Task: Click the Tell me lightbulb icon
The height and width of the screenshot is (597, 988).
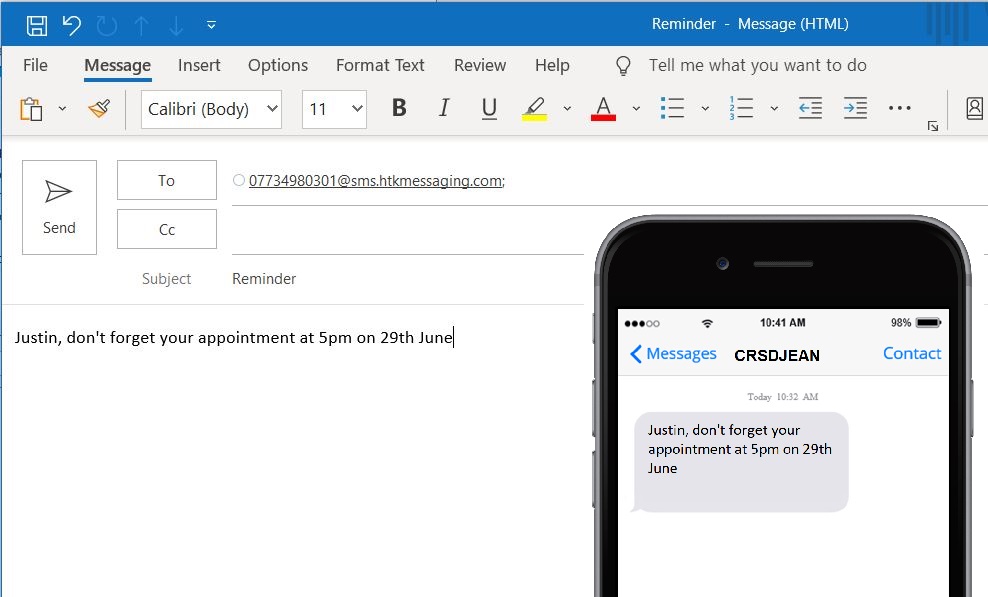Action: 623,66
